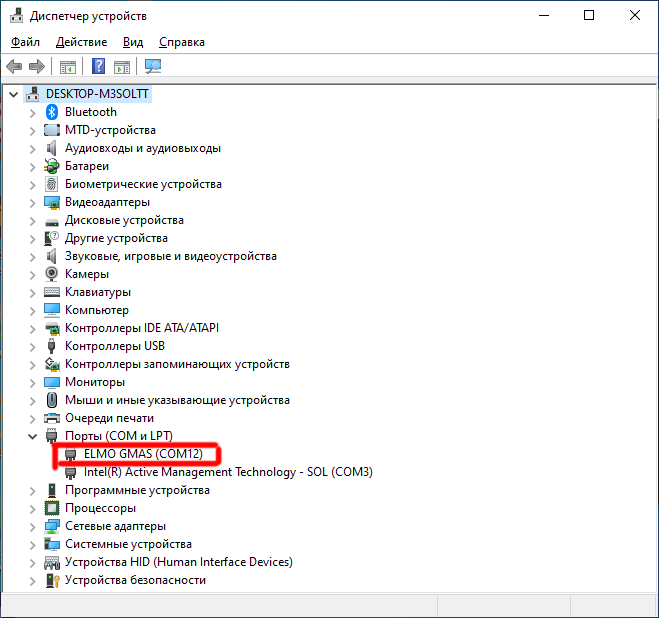
Task: Click the Видеоадаптеры display adapter icon
Action: (x=52, y=202)
